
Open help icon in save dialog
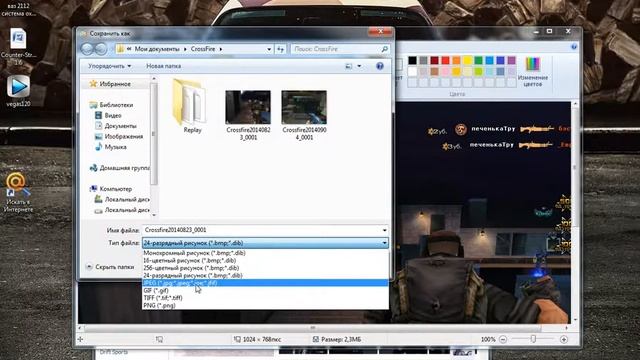[x=380, y=66]
